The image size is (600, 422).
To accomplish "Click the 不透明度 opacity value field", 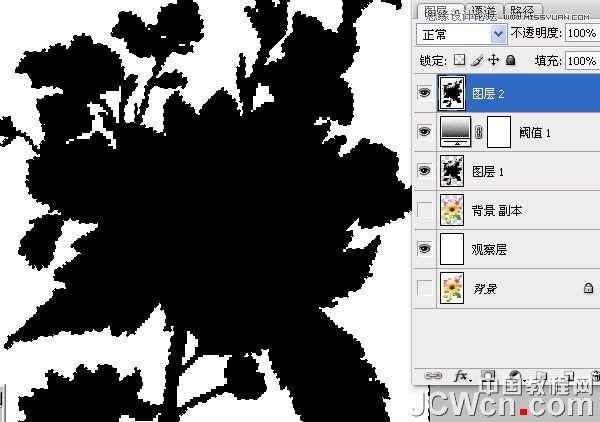I will pos(582,33).
